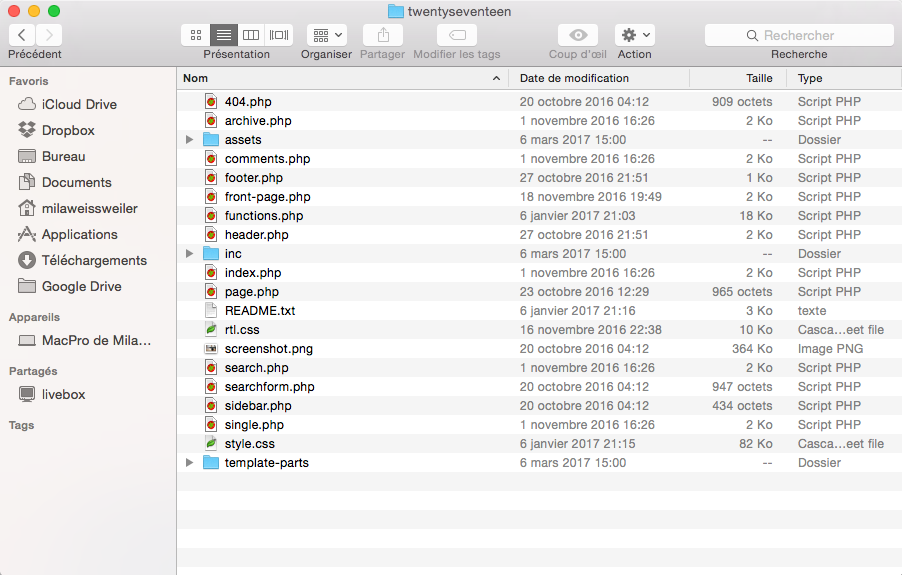Click the 82 Ko size of style.css

[x=756, y=443]
